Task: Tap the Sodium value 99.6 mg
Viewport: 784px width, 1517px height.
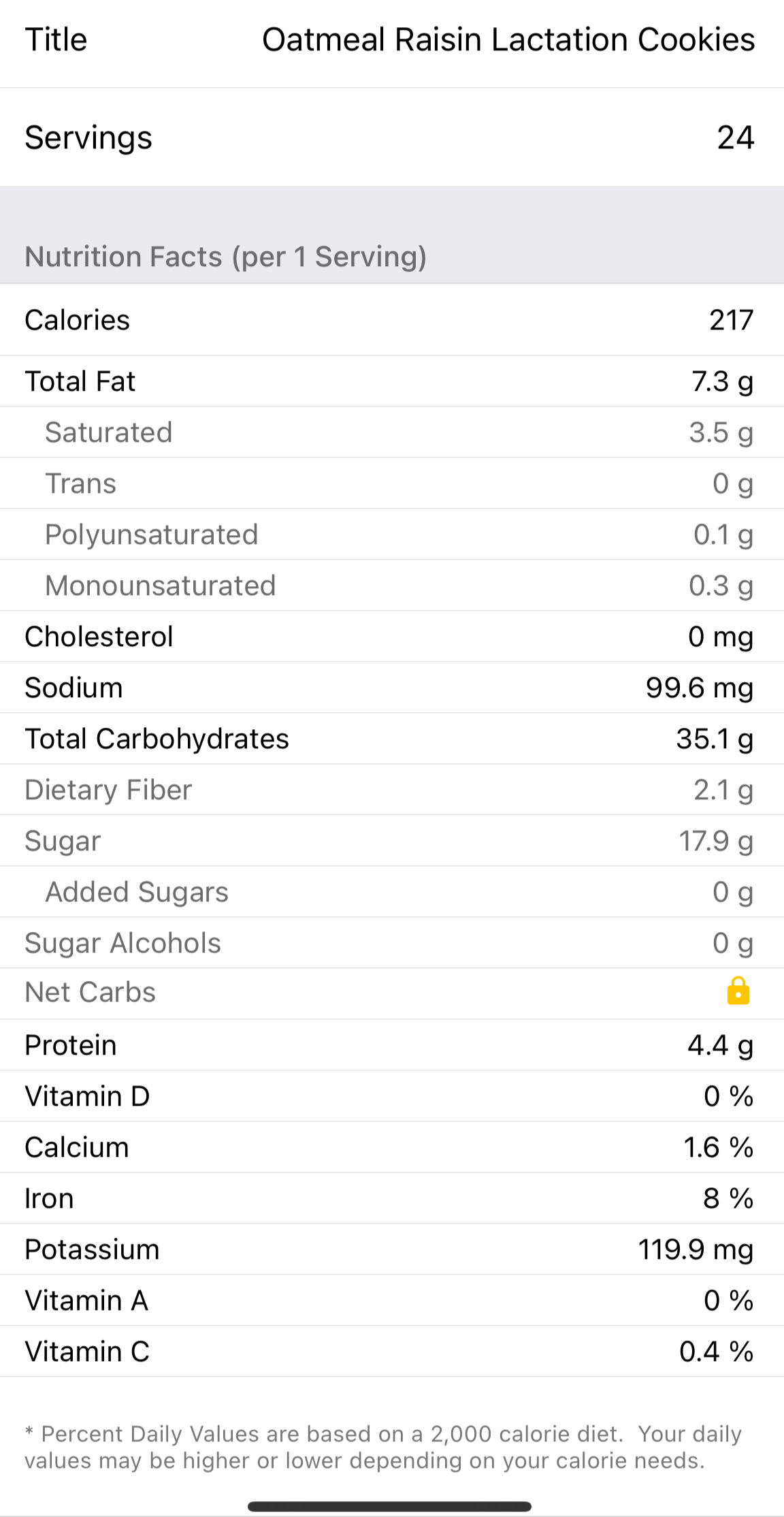Action: click(x=699, y=688)
